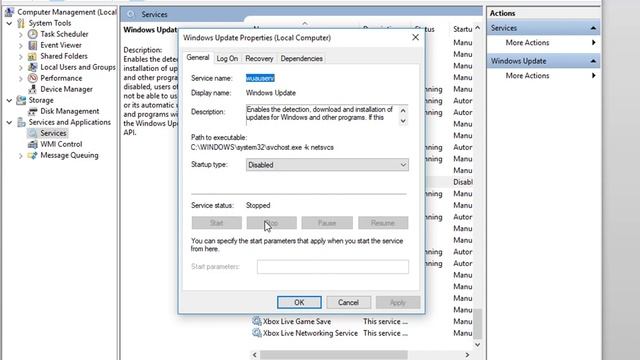The width and height of the screenshot is (640, 360).
Task: Collapse the Services and Applications node
Action: [x=9, y=122]
